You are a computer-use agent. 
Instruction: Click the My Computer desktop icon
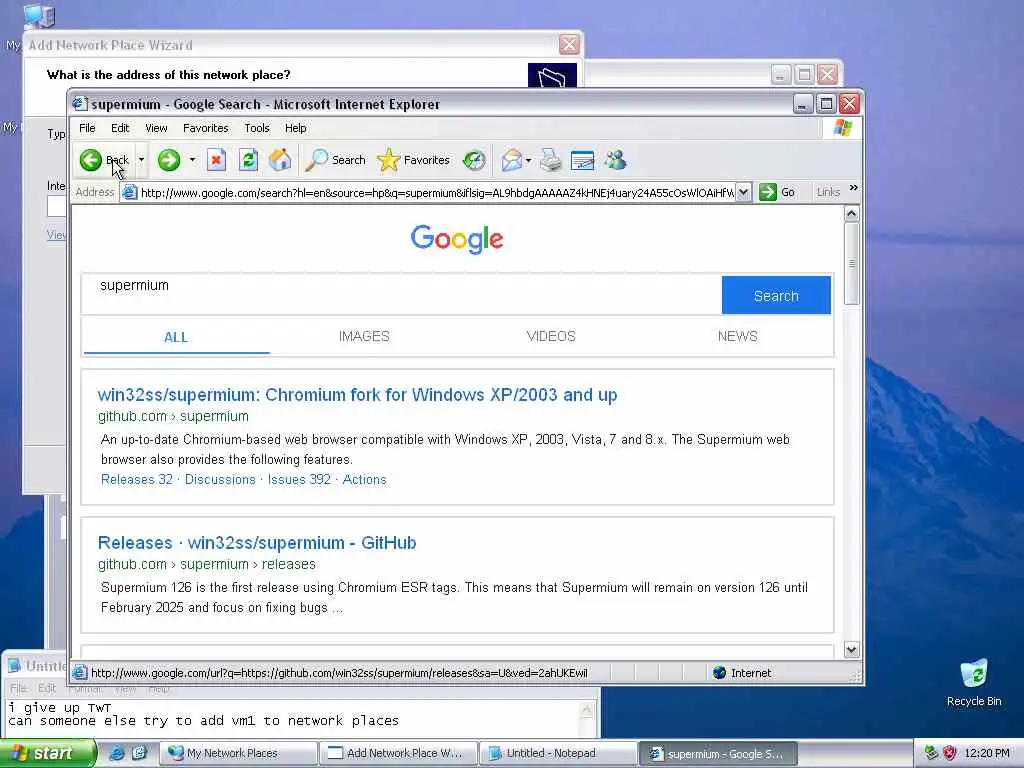[39, 16]
